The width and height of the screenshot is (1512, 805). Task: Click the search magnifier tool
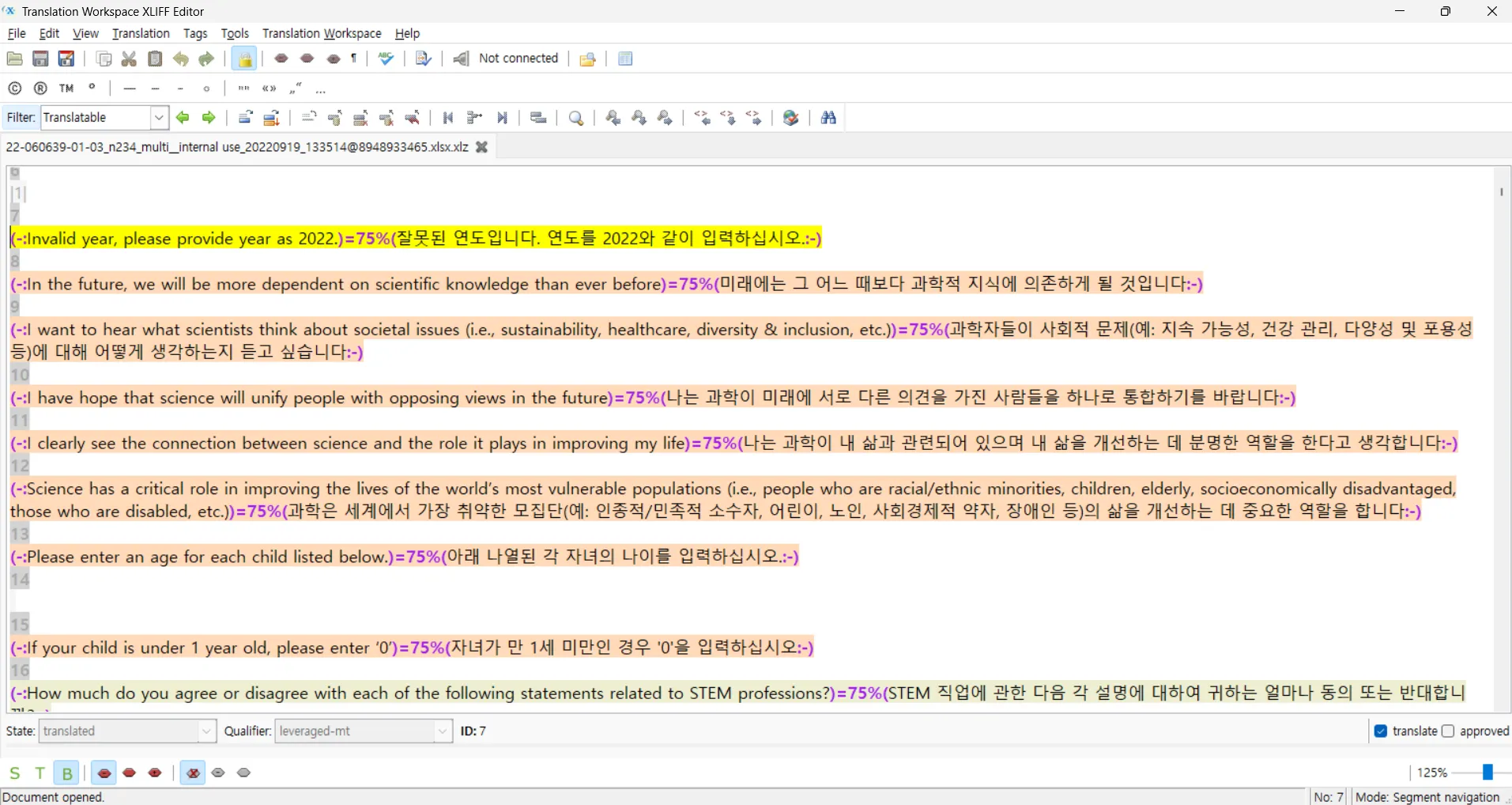coord(575,117)
